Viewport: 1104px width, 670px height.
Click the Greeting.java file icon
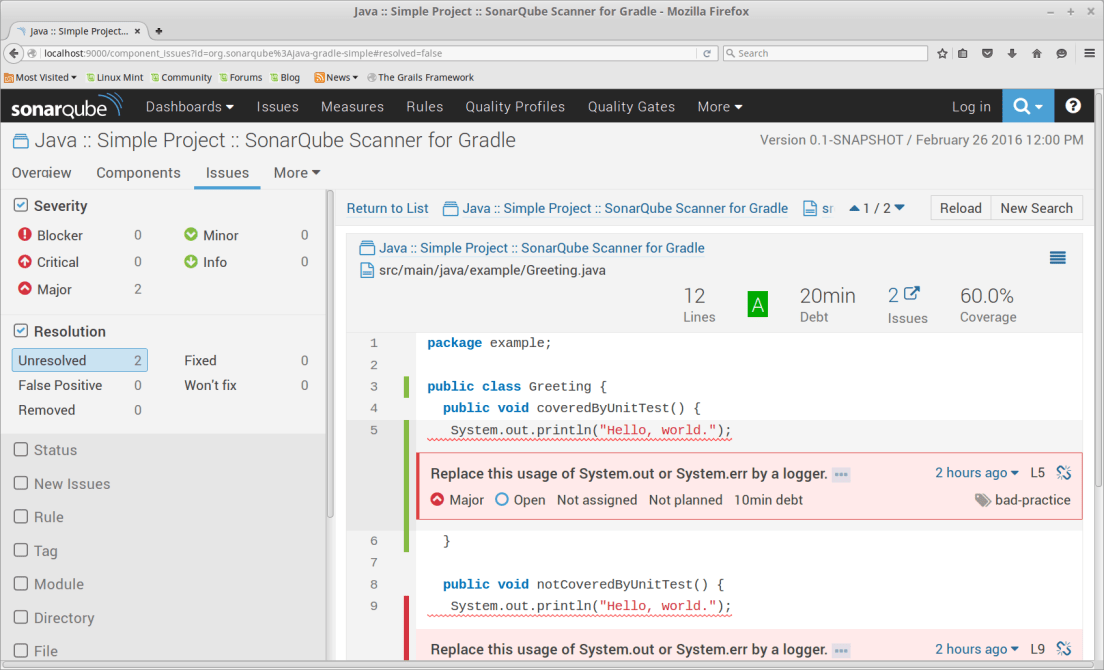367,269
